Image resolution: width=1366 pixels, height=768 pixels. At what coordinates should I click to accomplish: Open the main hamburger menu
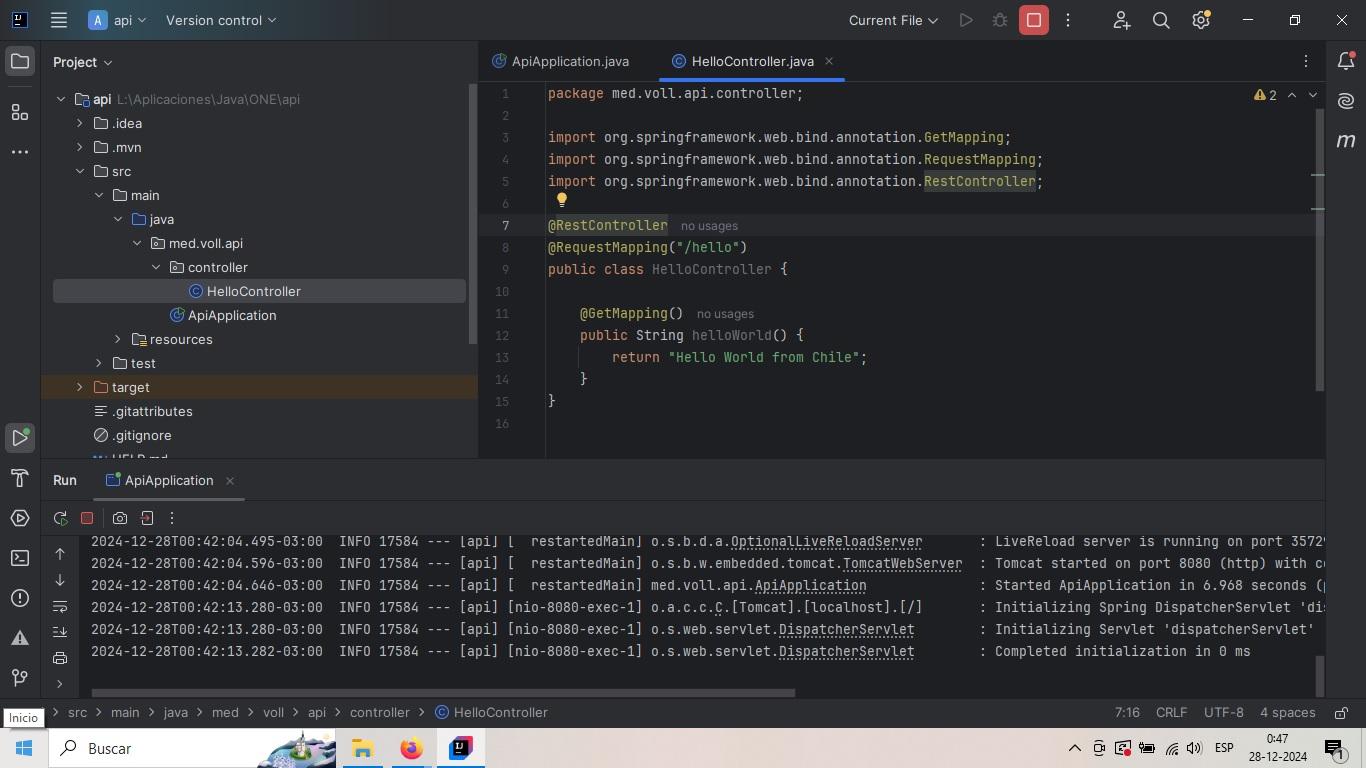click(x=59, y=20)
